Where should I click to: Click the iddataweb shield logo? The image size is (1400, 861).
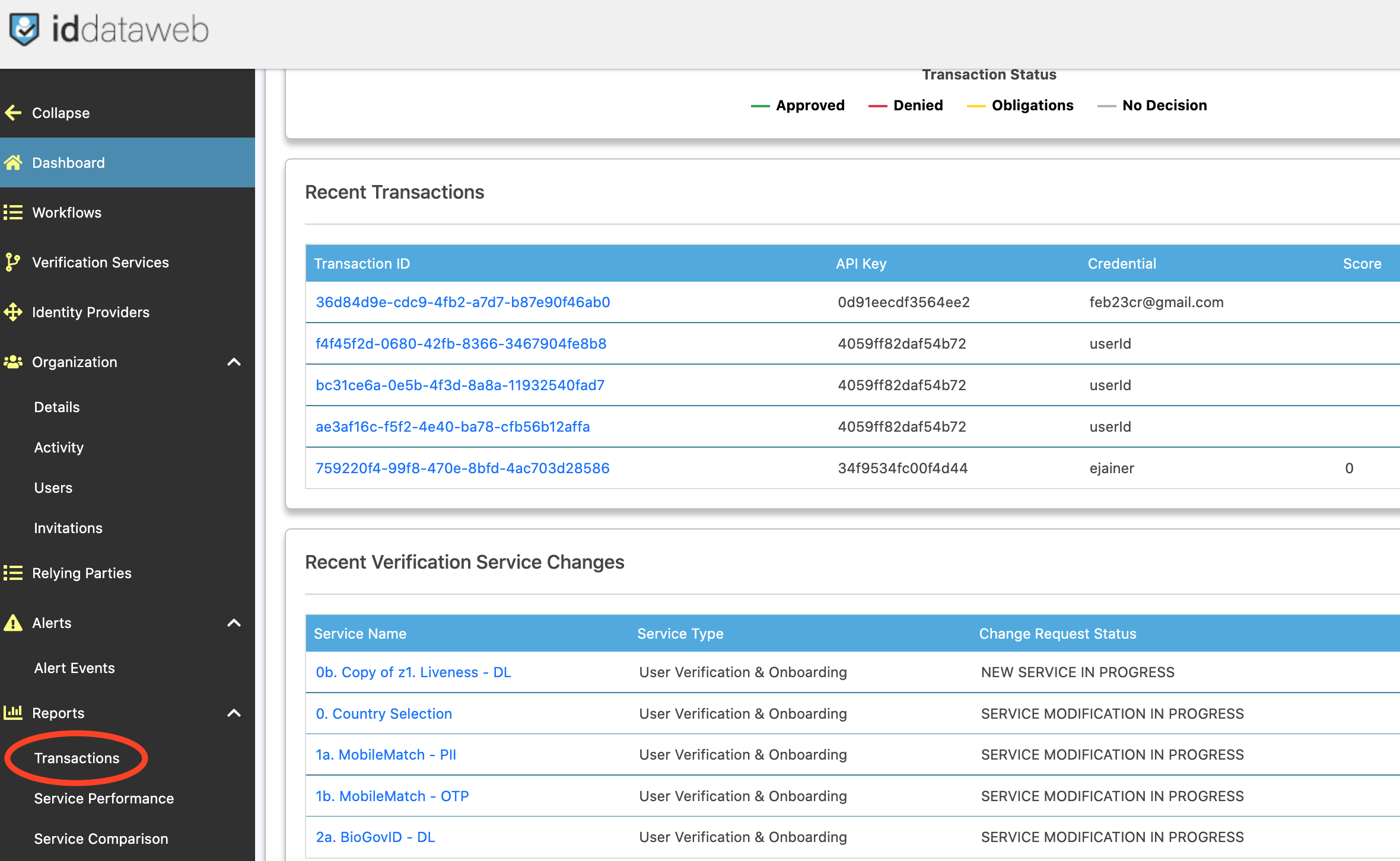coord(25,28)
